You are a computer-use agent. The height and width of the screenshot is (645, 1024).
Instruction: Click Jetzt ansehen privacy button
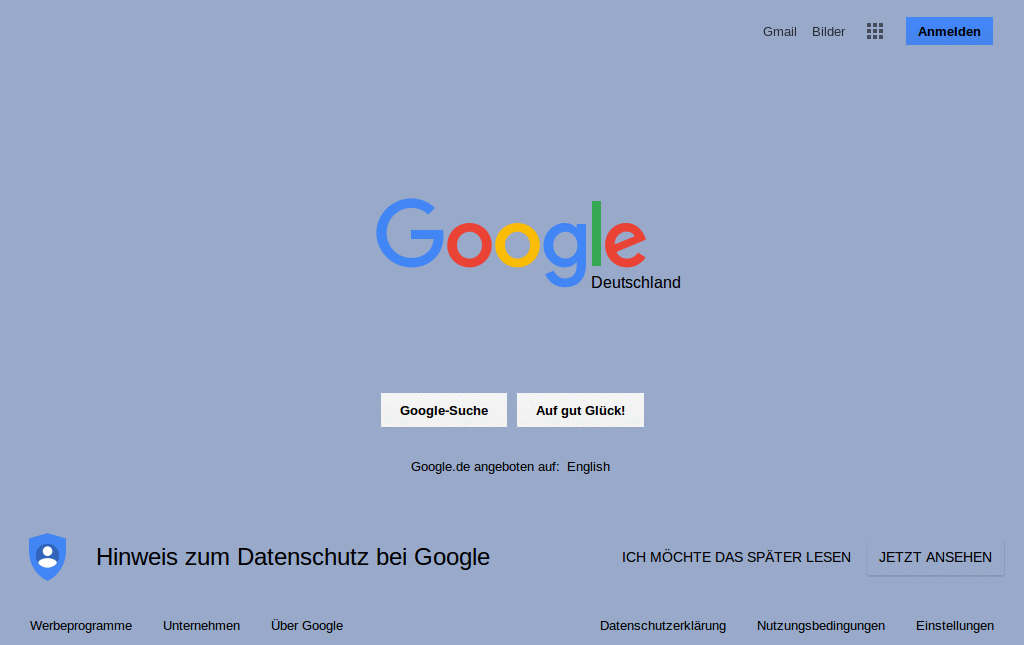(935, 557)
